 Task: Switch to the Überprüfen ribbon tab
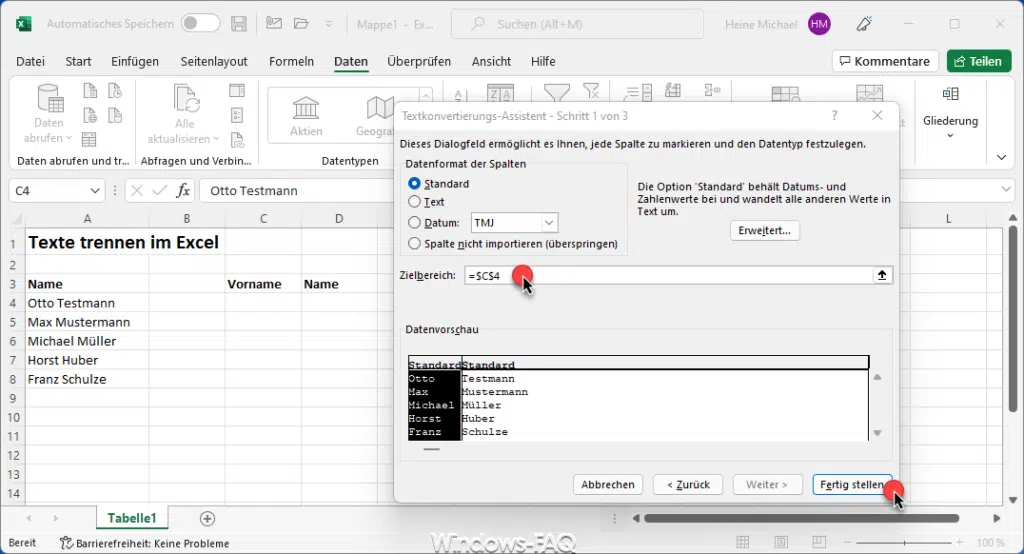click(419, 61)
